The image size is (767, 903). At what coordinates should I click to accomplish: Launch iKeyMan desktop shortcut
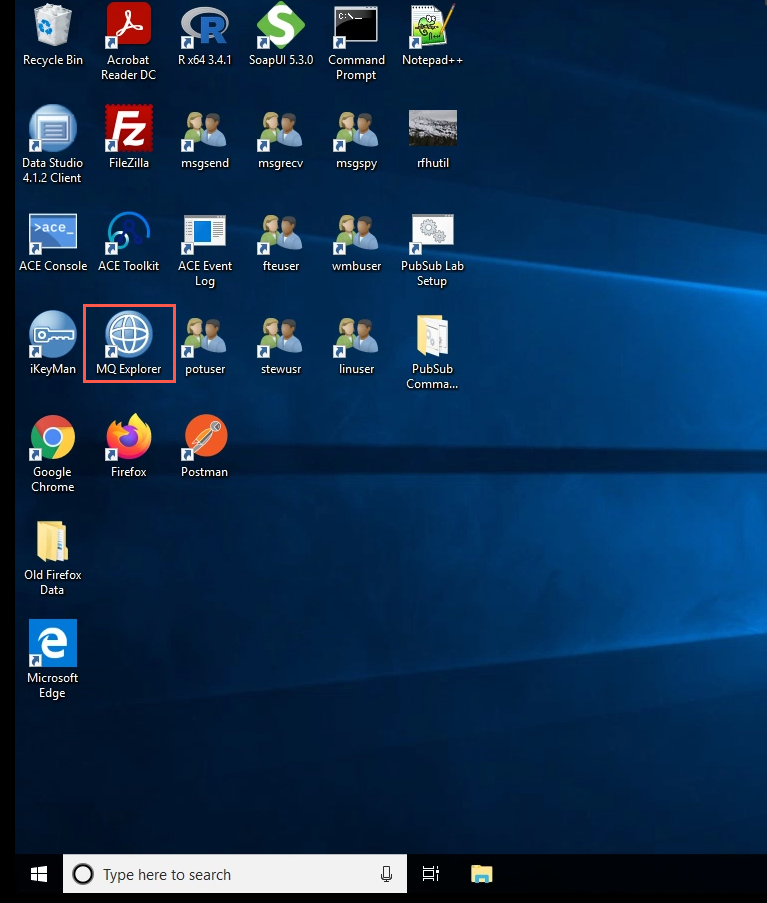pos(52,343)
